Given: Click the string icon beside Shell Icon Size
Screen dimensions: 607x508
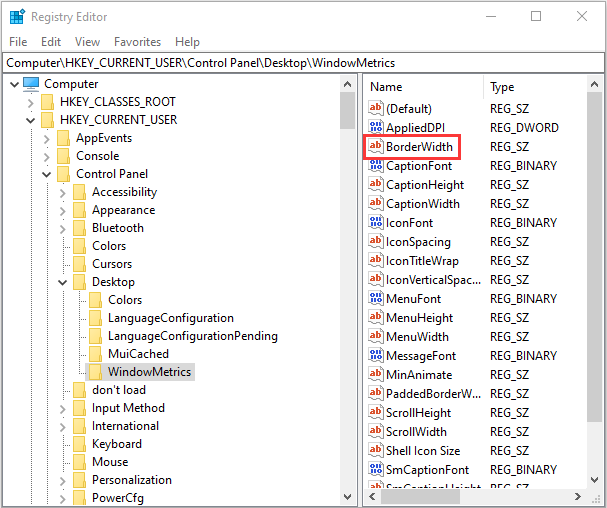Looking at the screenshot, I should click(x=376, y=450).
